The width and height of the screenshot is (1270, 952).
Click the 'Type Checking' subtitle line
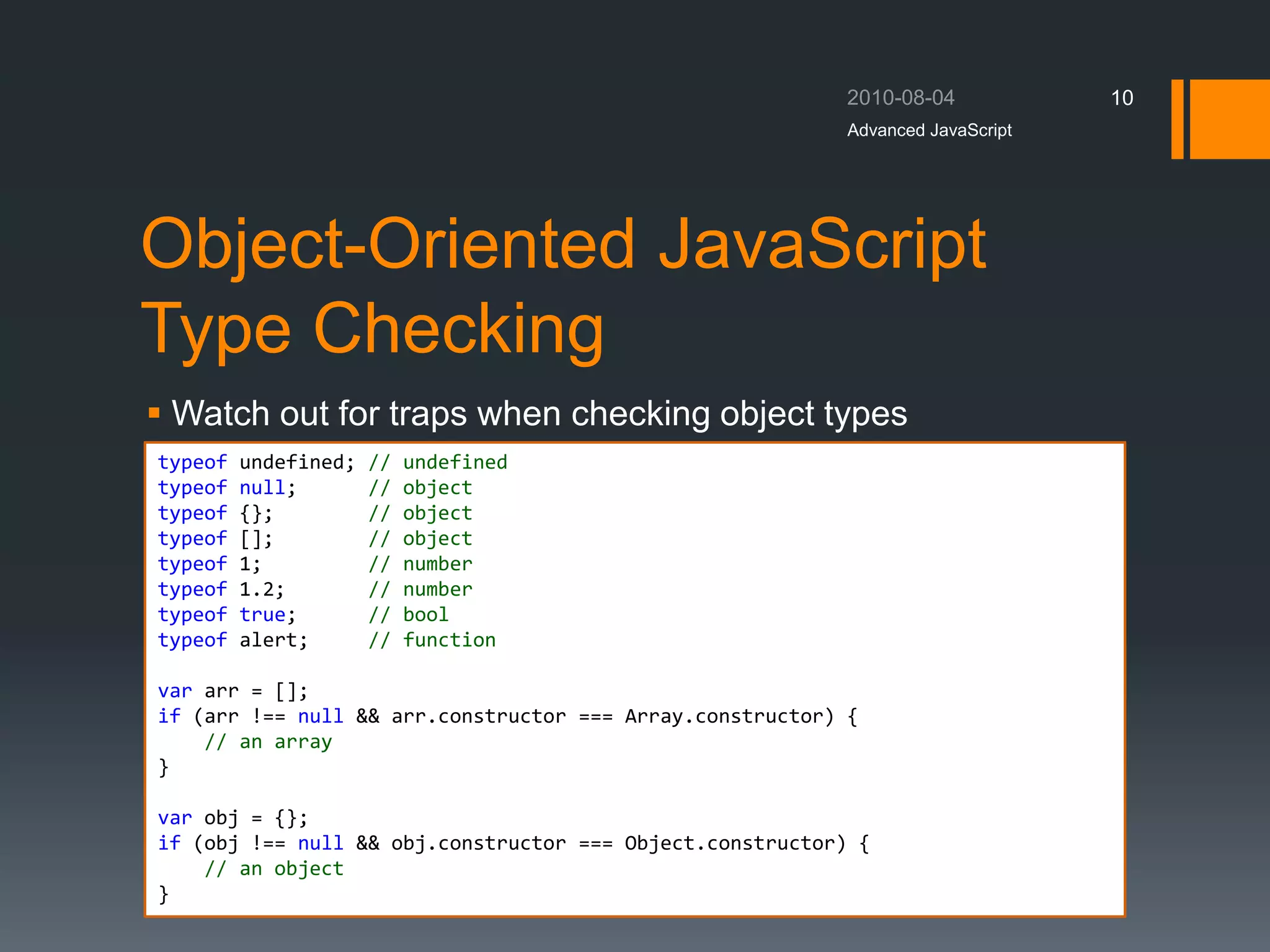tap(372, 328)
